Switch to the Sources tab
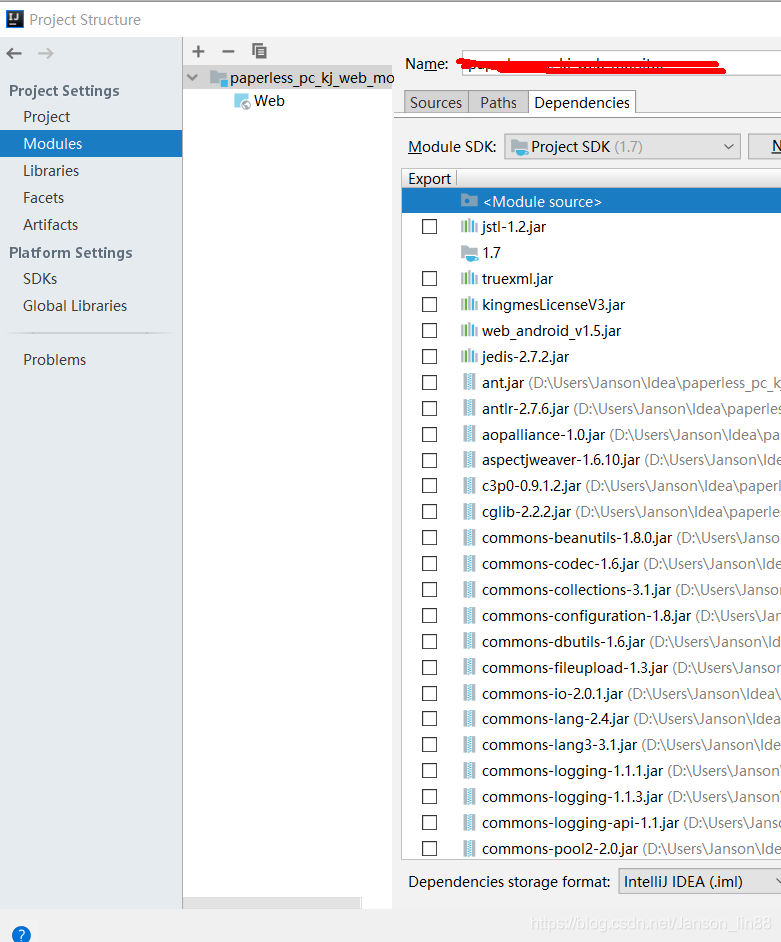The image size is (781, 942). click(436, 103)
